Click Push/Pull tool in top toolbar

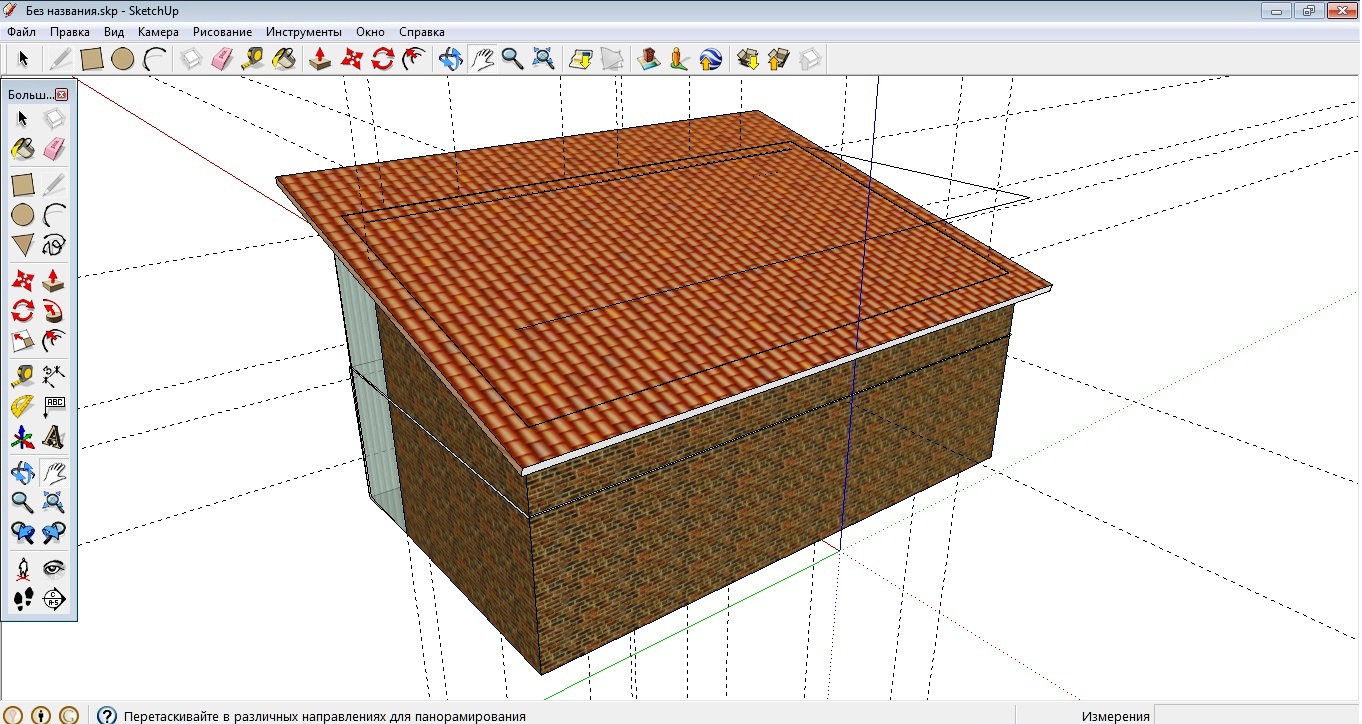click(x=320, y=59)
